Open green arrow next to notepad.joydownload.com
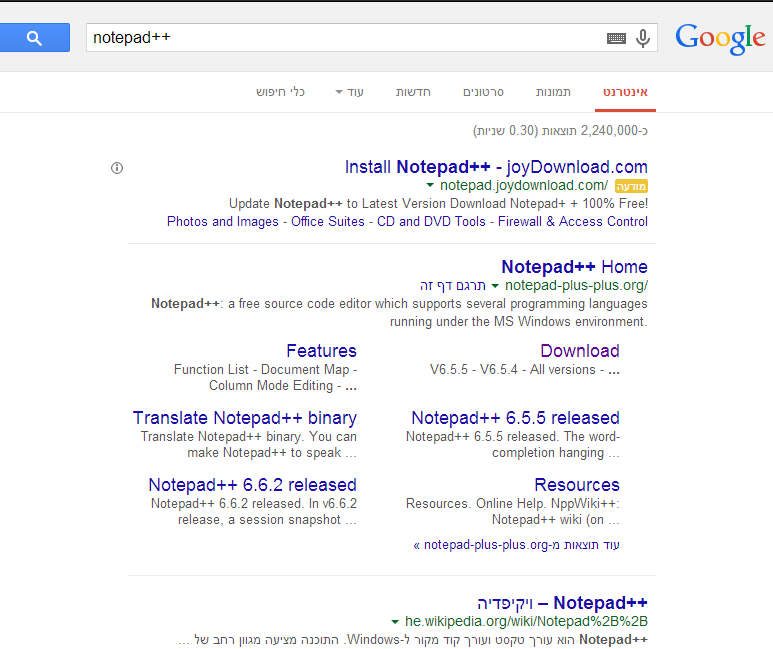The image size is (773, 649). 430,185
